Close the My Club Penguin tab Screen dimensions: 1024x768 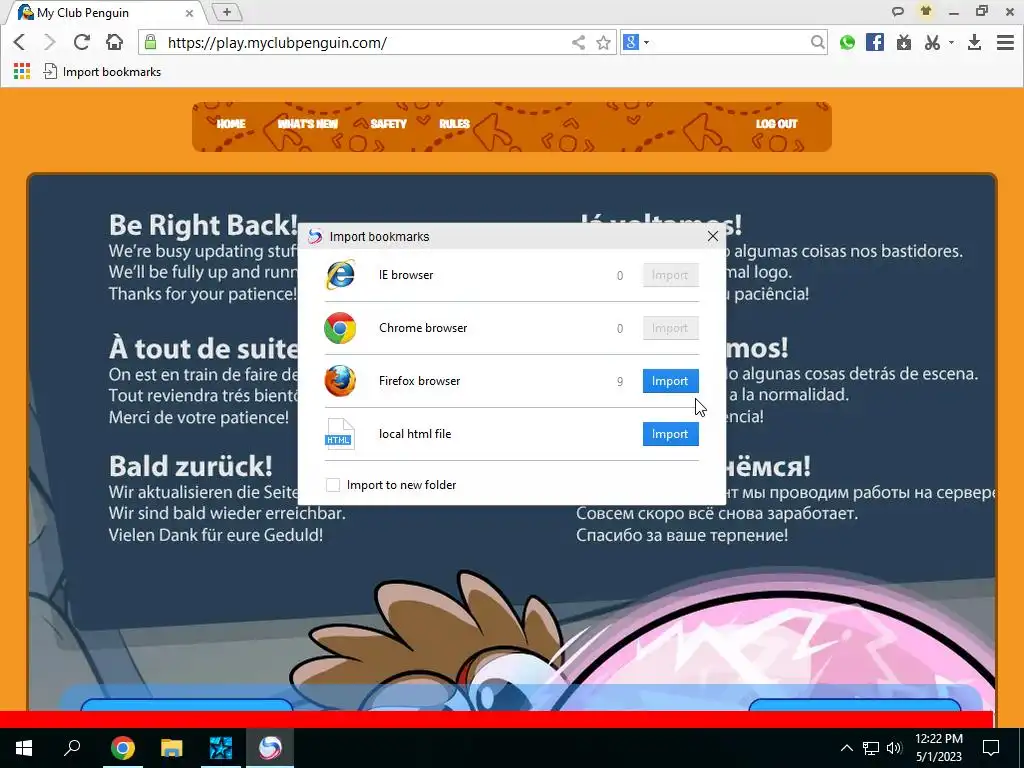[x=189, y=12]
